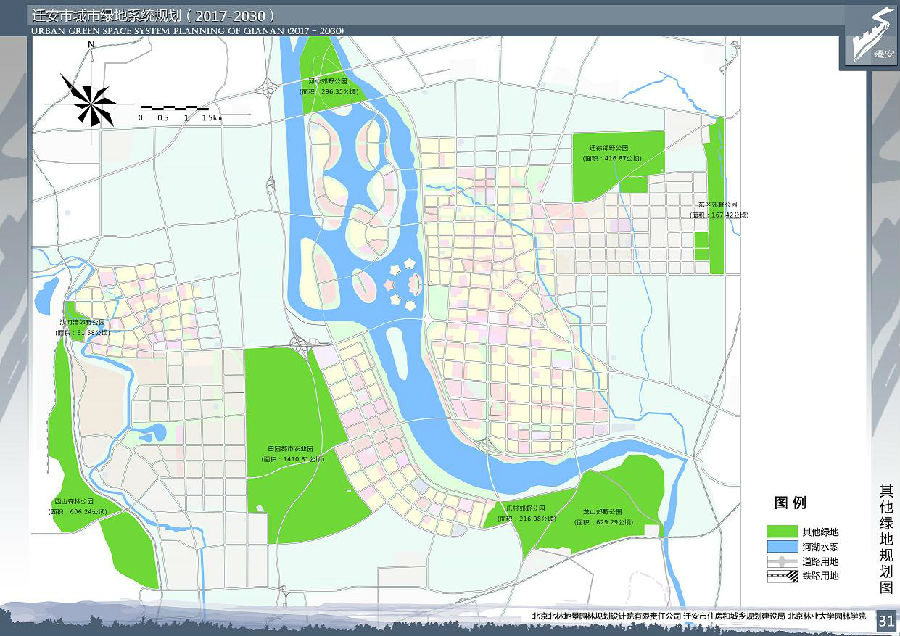Click the flower-shaped island cluster in river
Screen dimensions: 900x636
click(x=407, y=282)
